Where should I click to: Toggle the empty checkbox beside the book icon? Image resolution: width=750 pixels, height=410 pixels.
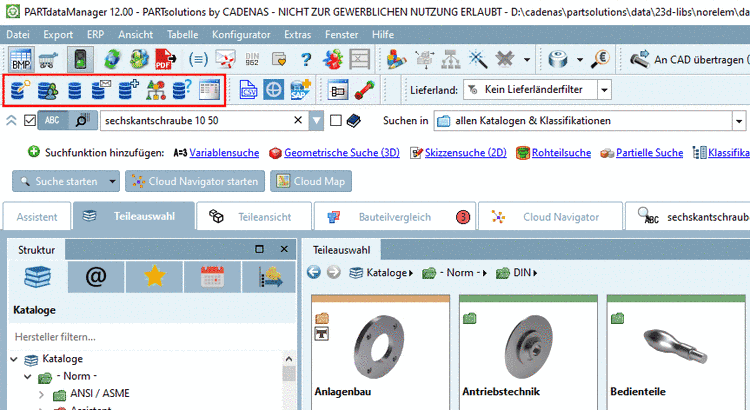click(336, 121)
